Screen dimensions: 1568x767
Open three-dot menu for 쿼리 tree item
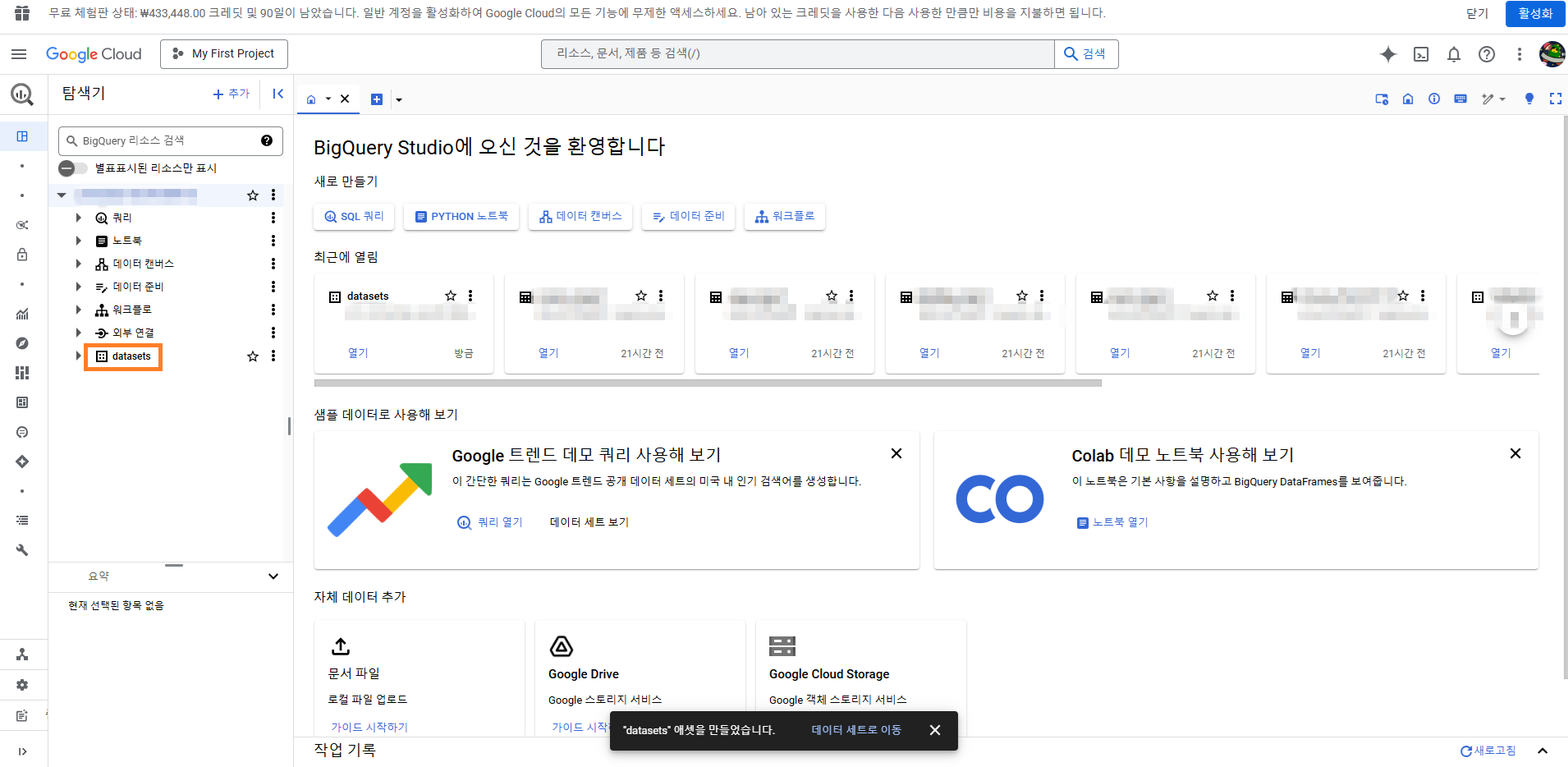pyautogui.click(x=273, y=218)
